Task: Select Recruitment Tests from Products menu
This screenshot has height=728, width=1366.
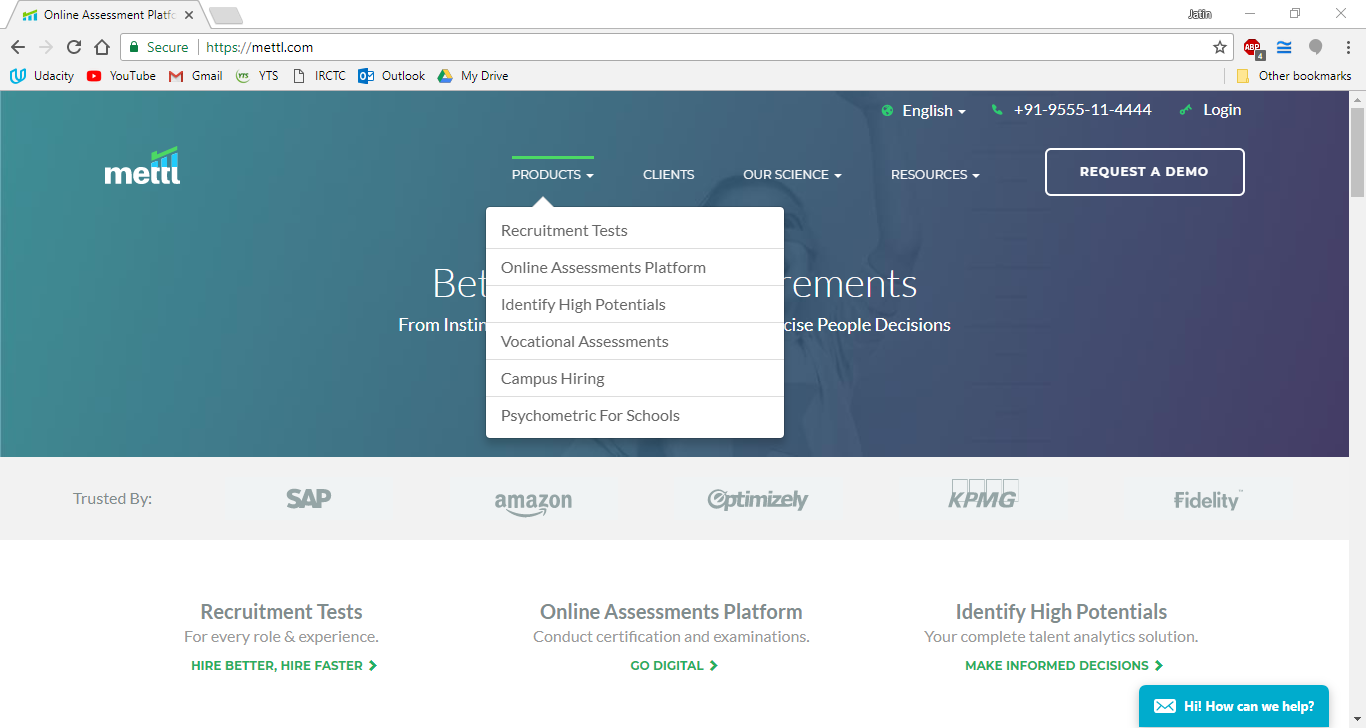Action: 635,230
